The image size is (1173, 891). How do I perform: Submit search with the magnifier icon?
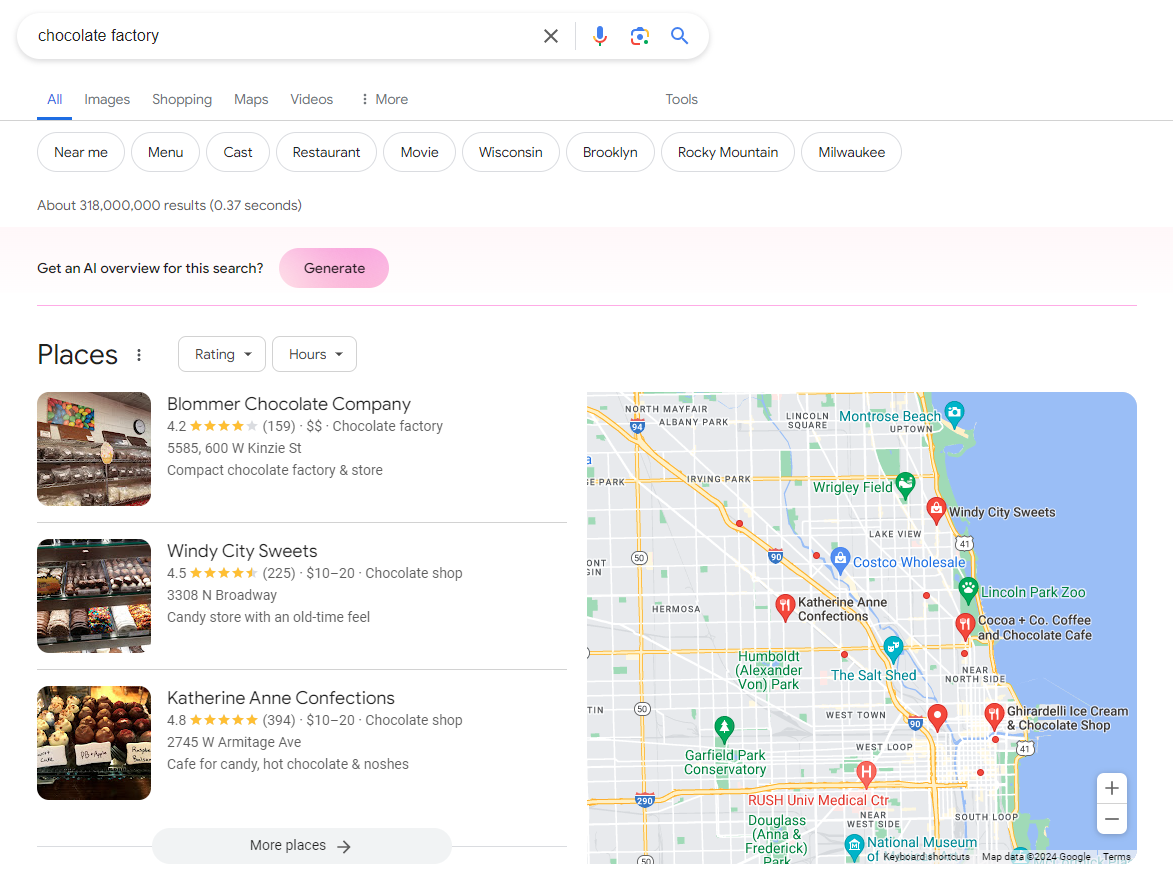(x=679, y=35)
